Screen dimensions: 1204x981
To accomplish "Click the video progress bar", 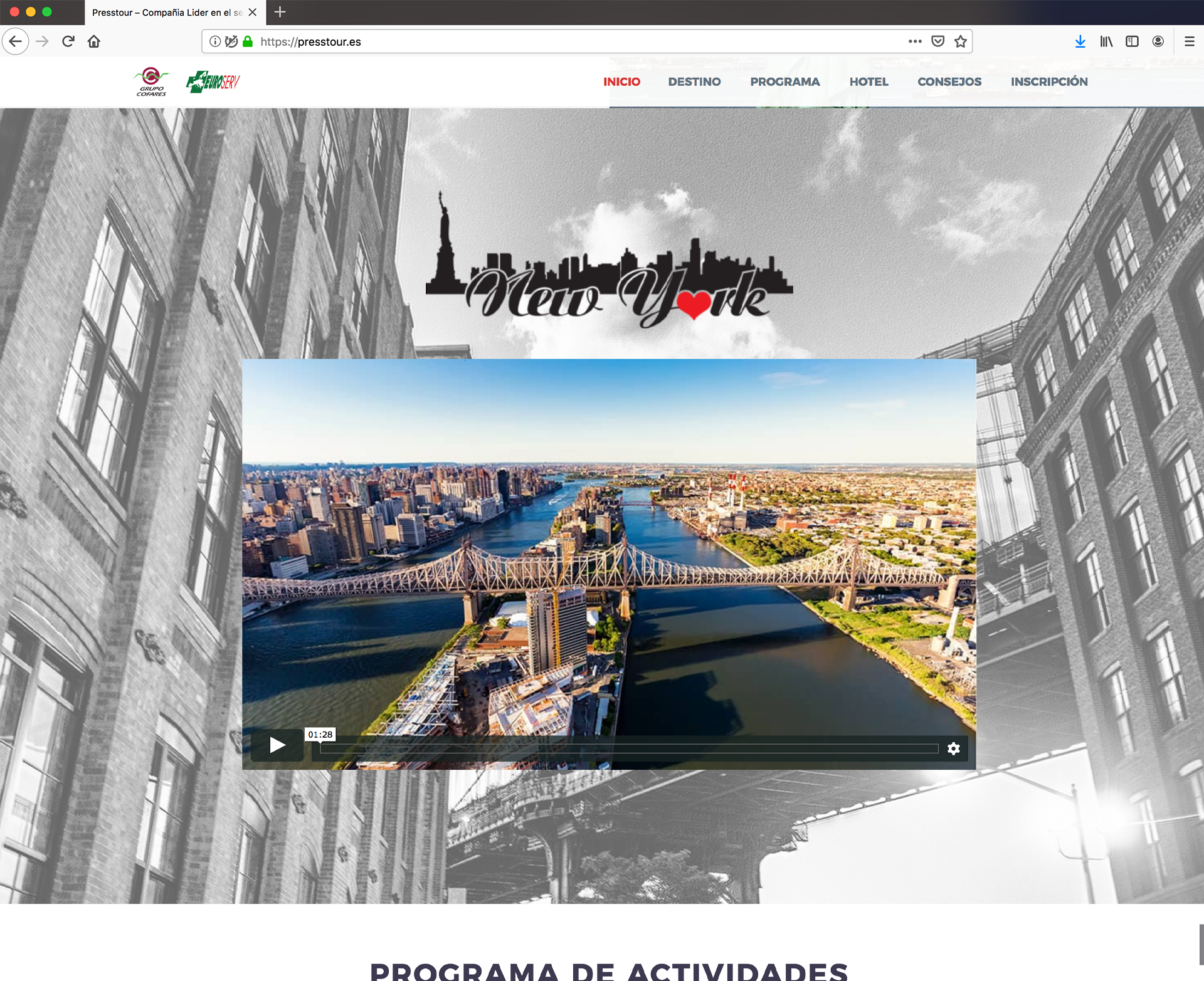I will pyautogui.click(x=628, y=748).
